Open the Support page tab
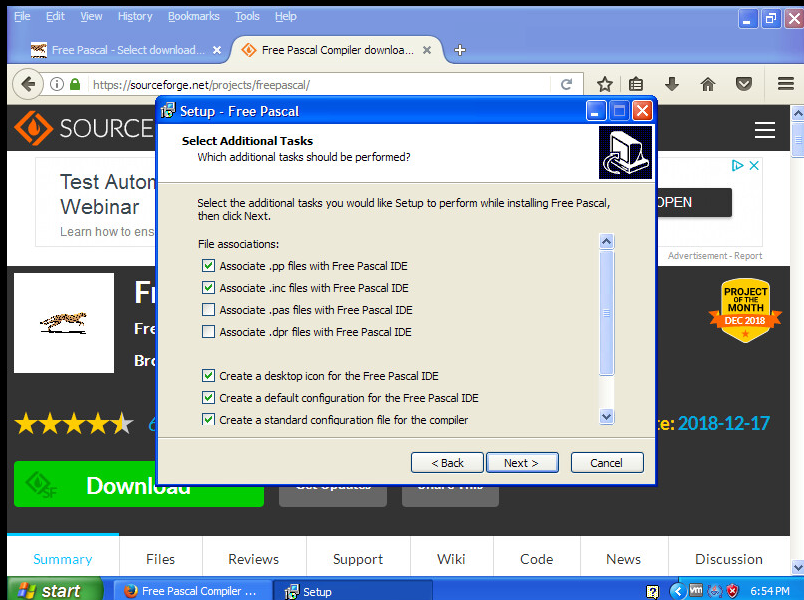Viewport: 804px width, 600px height. (358, 559)
